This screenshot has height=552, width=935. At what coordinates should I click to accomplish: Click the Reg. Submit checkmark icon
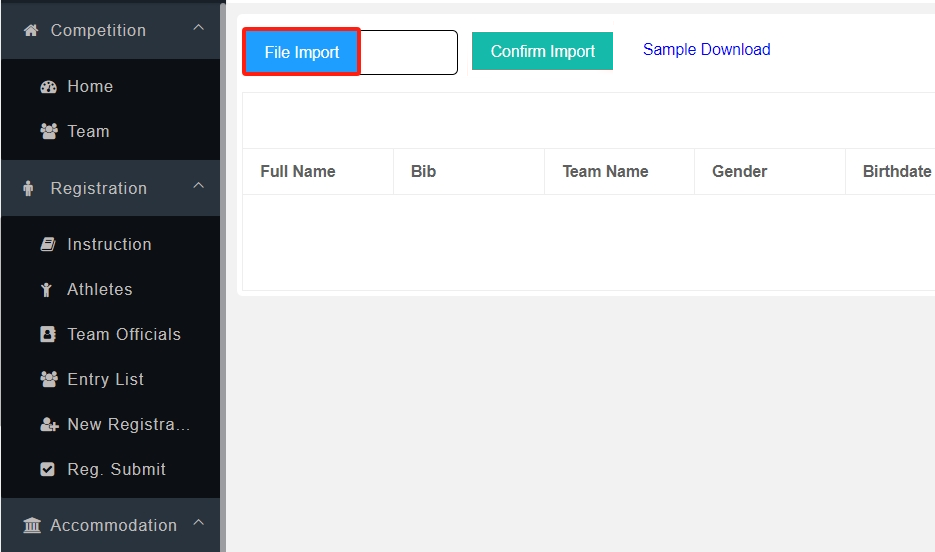[x=48, y=469]
